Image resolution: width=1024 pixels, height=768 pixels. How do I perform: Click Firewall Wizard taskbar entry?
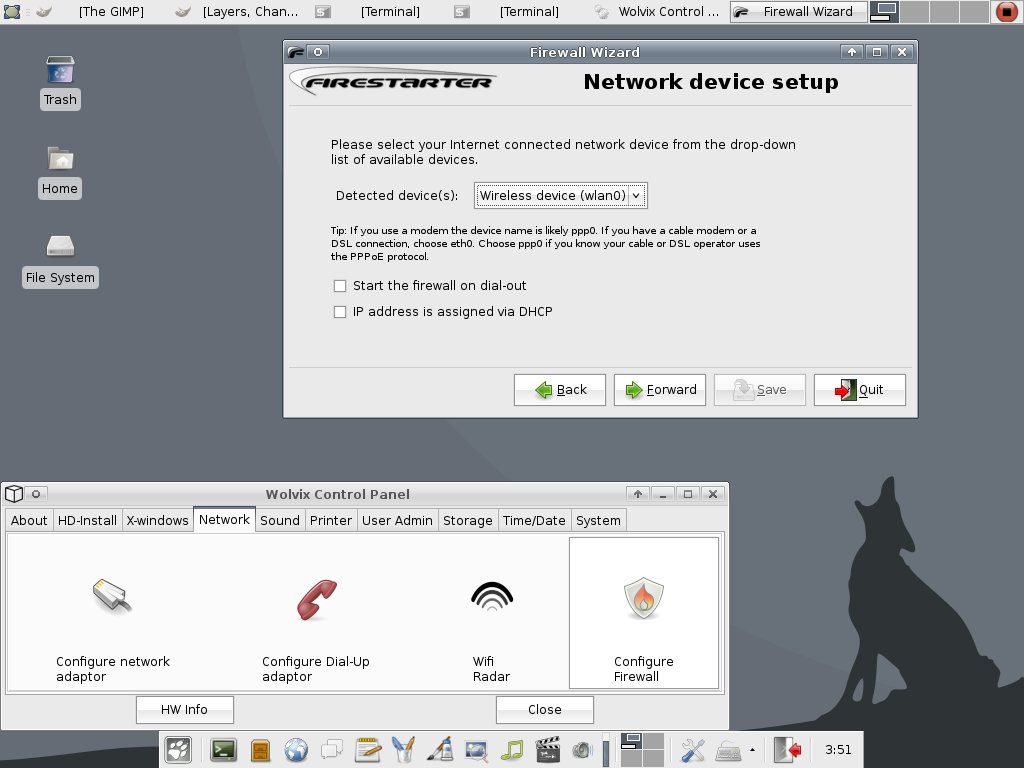tap(798, 12)
